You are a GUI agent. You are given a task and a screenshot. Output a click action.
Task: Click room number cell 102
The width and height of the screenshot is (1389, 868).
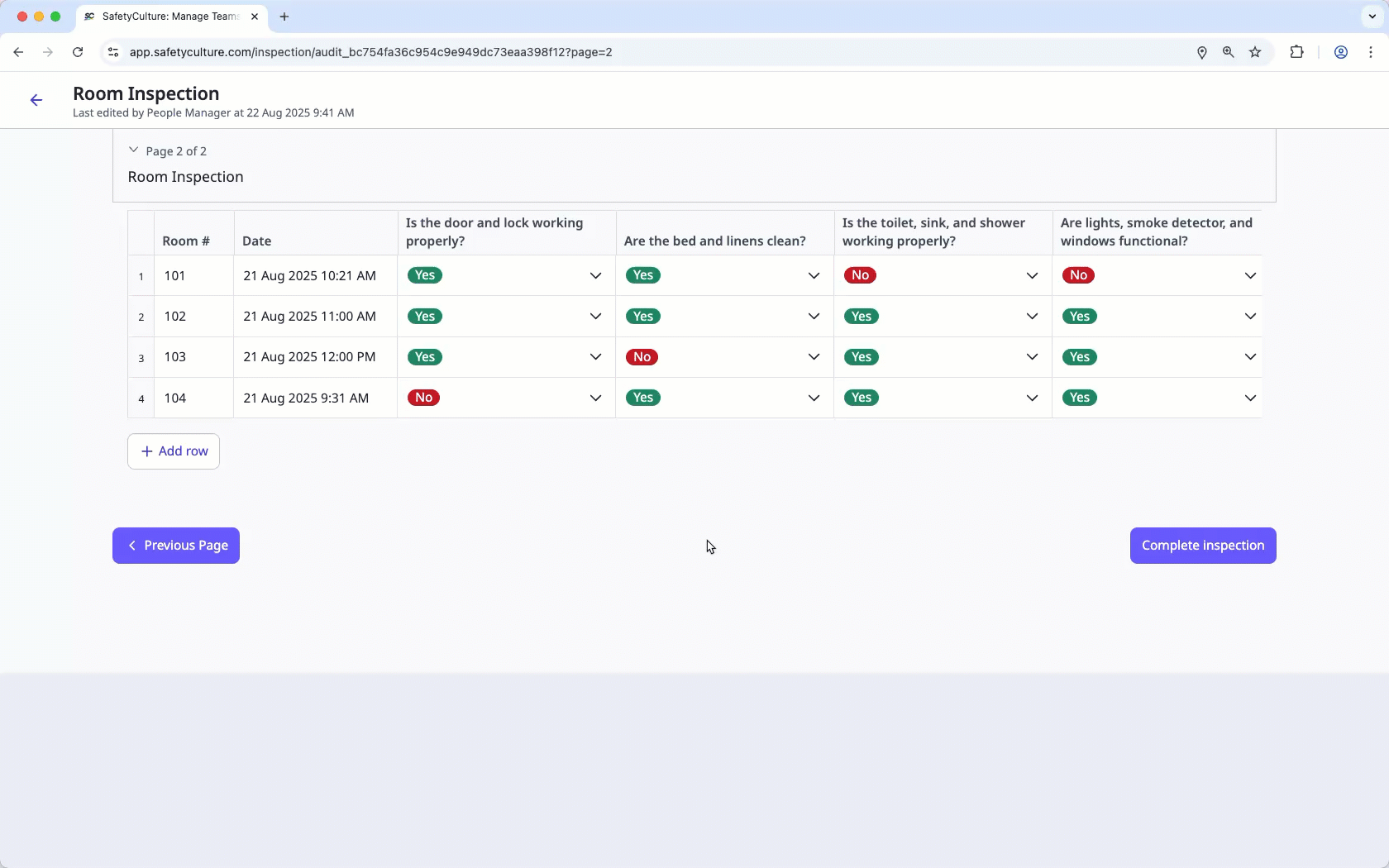pos(193,317)
